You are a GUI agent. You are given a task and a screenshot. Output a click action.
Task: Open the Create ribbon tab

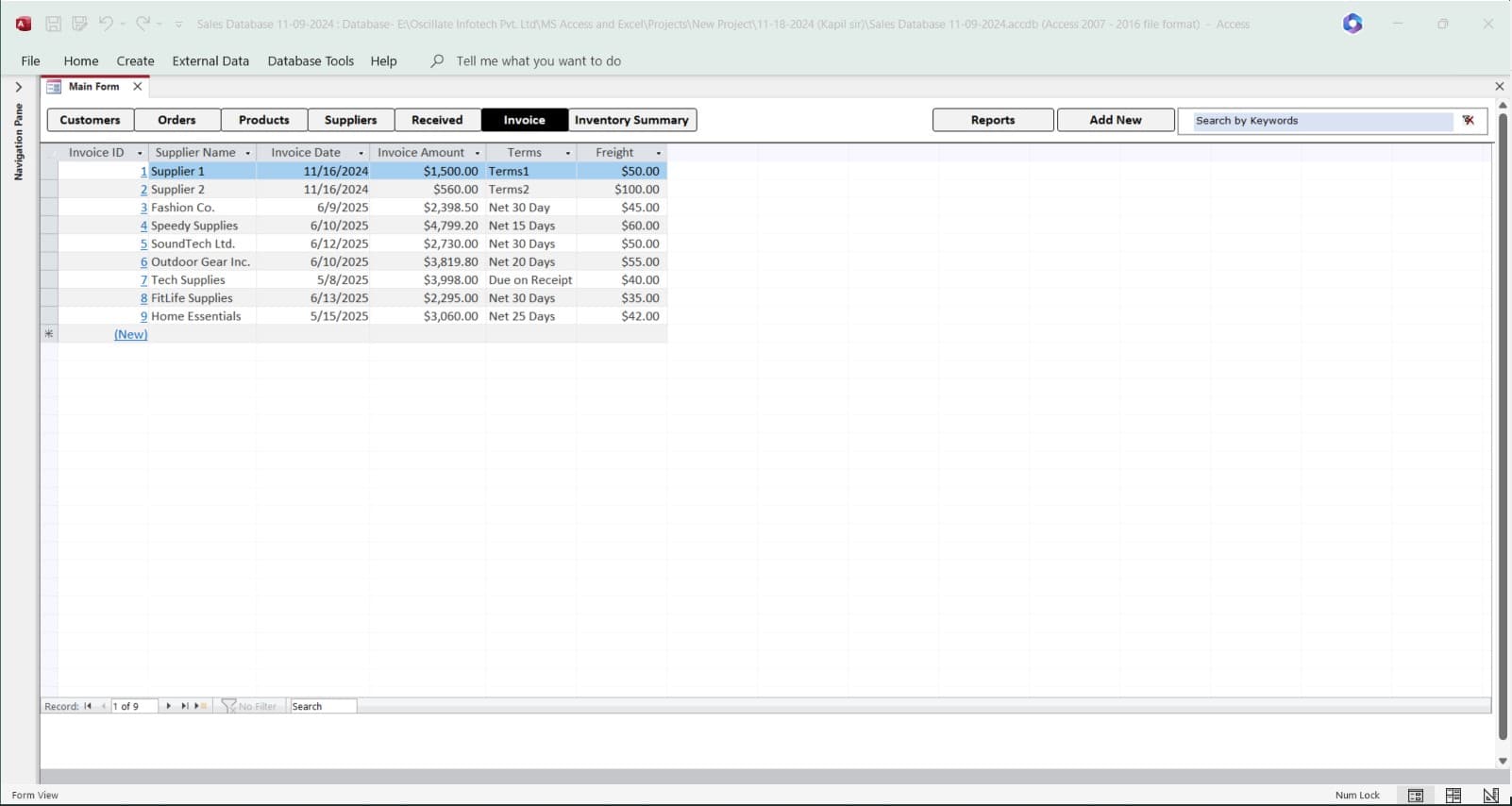[135, 60]
